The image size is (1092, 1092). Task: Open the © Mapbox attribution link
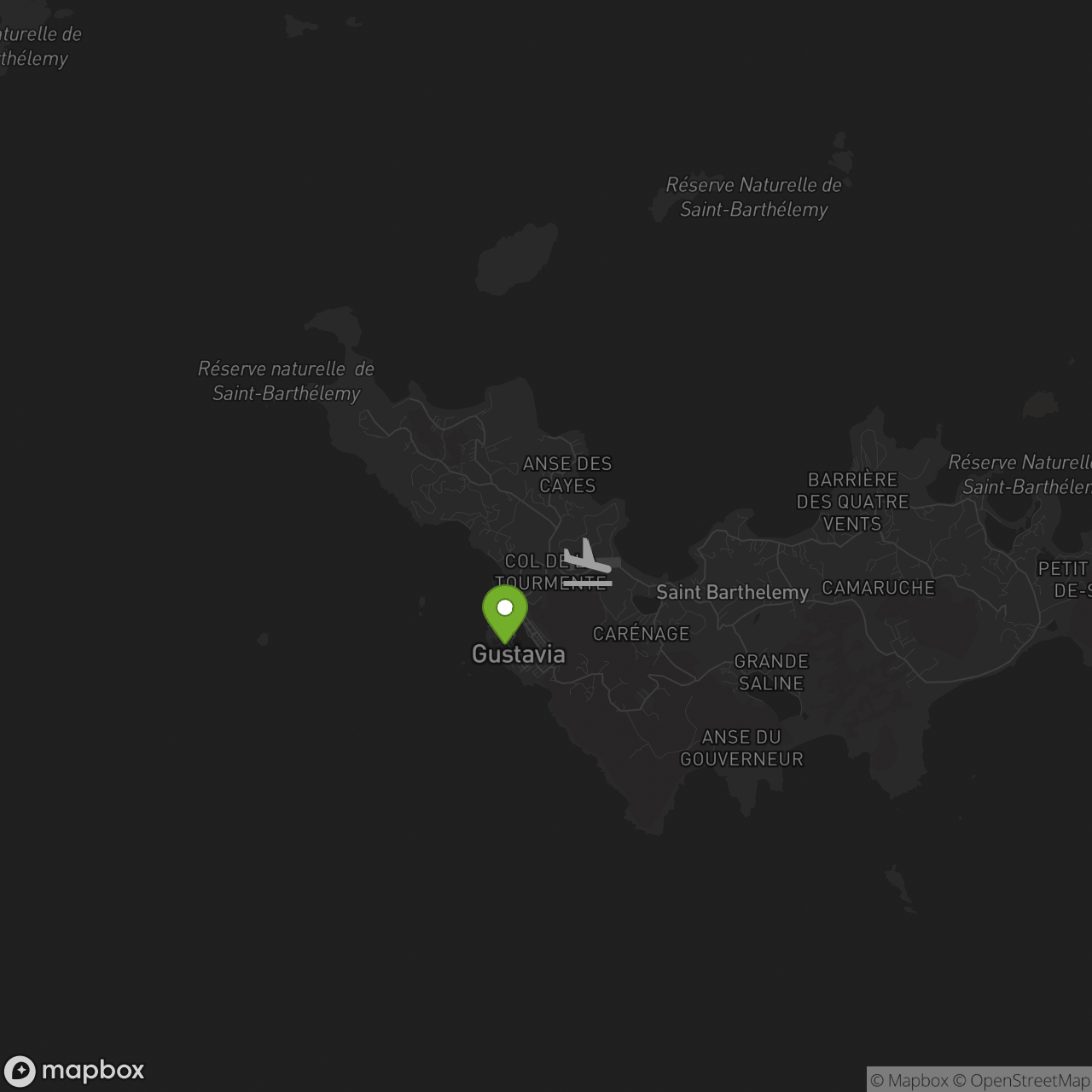909,1080
